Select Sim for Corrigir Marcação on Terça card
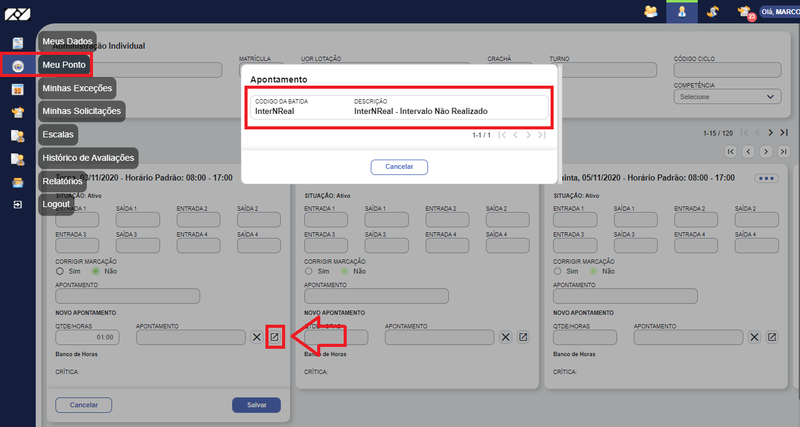Screen dimensions: 800x427 tap(60, 271)
